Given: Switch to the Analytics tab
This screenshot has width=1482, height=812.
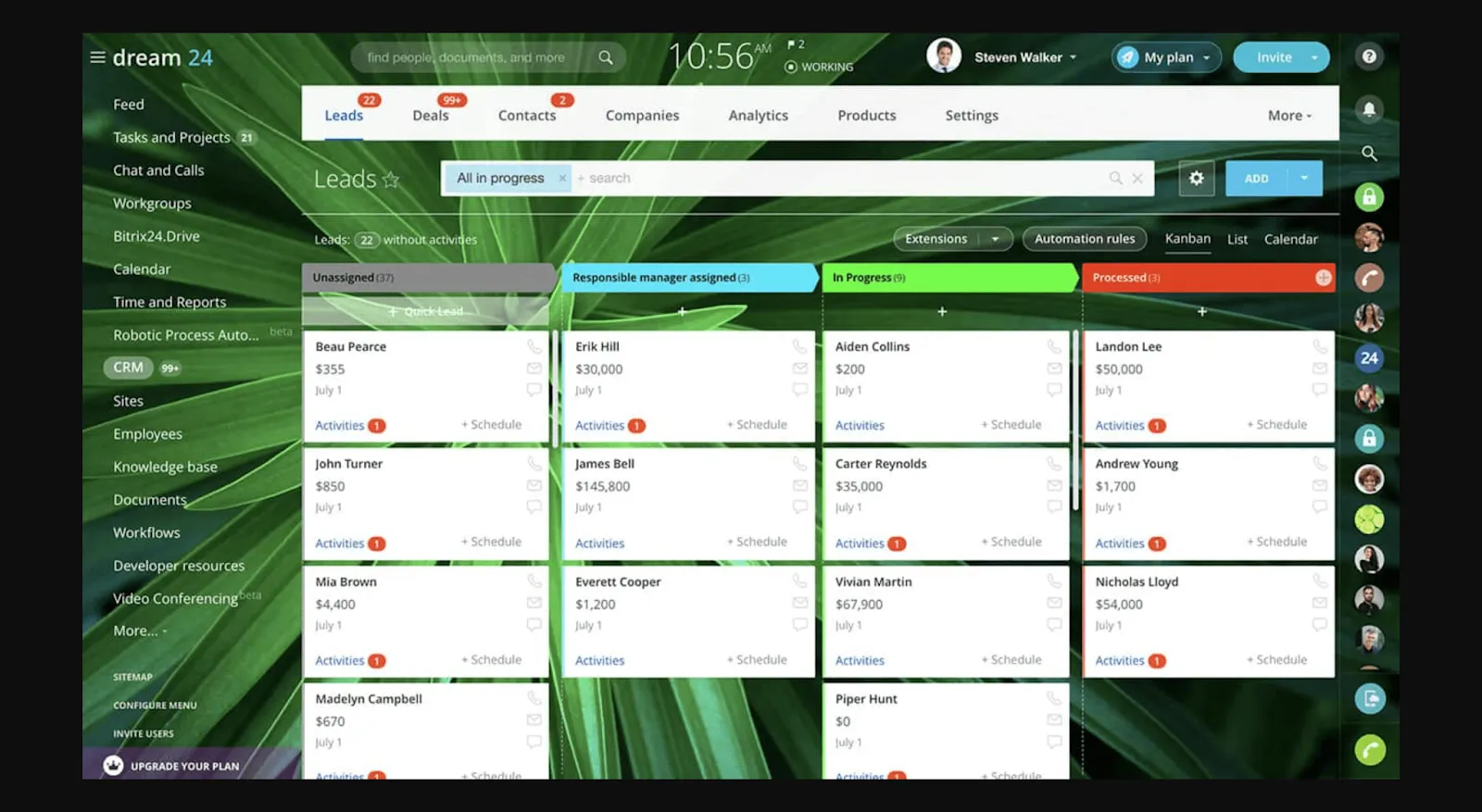Looking at the screenshot, I should (x=758, y=116).
